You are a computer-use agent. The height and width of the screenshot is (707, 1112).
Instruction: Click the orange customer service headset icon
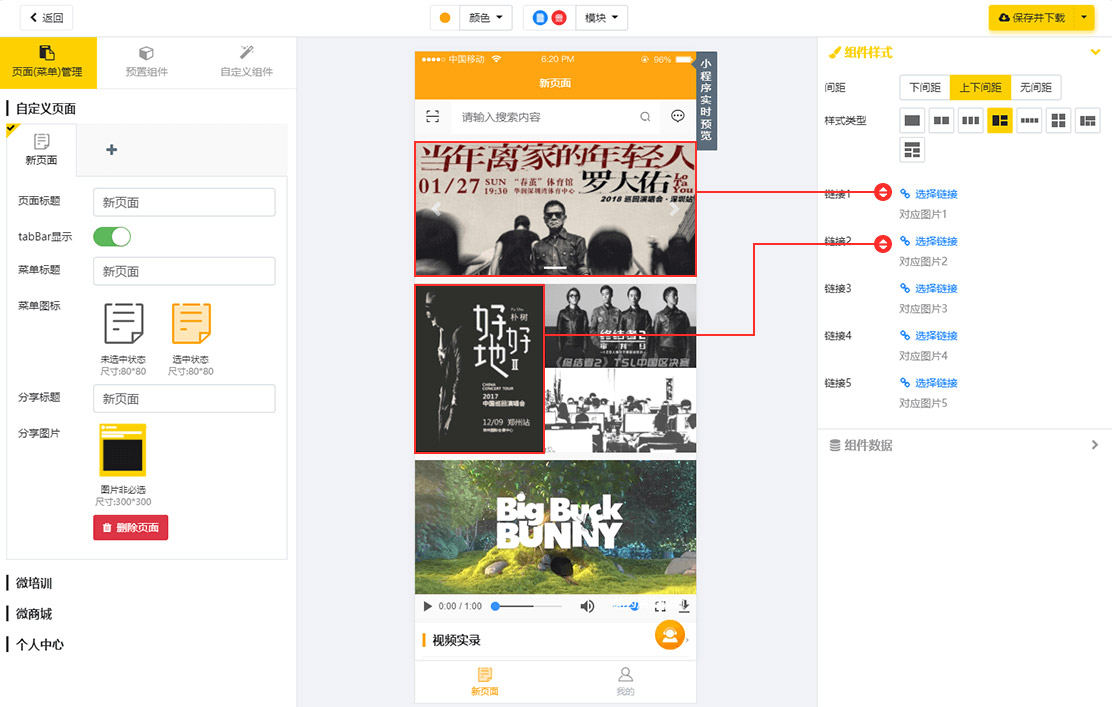point(669,635)
